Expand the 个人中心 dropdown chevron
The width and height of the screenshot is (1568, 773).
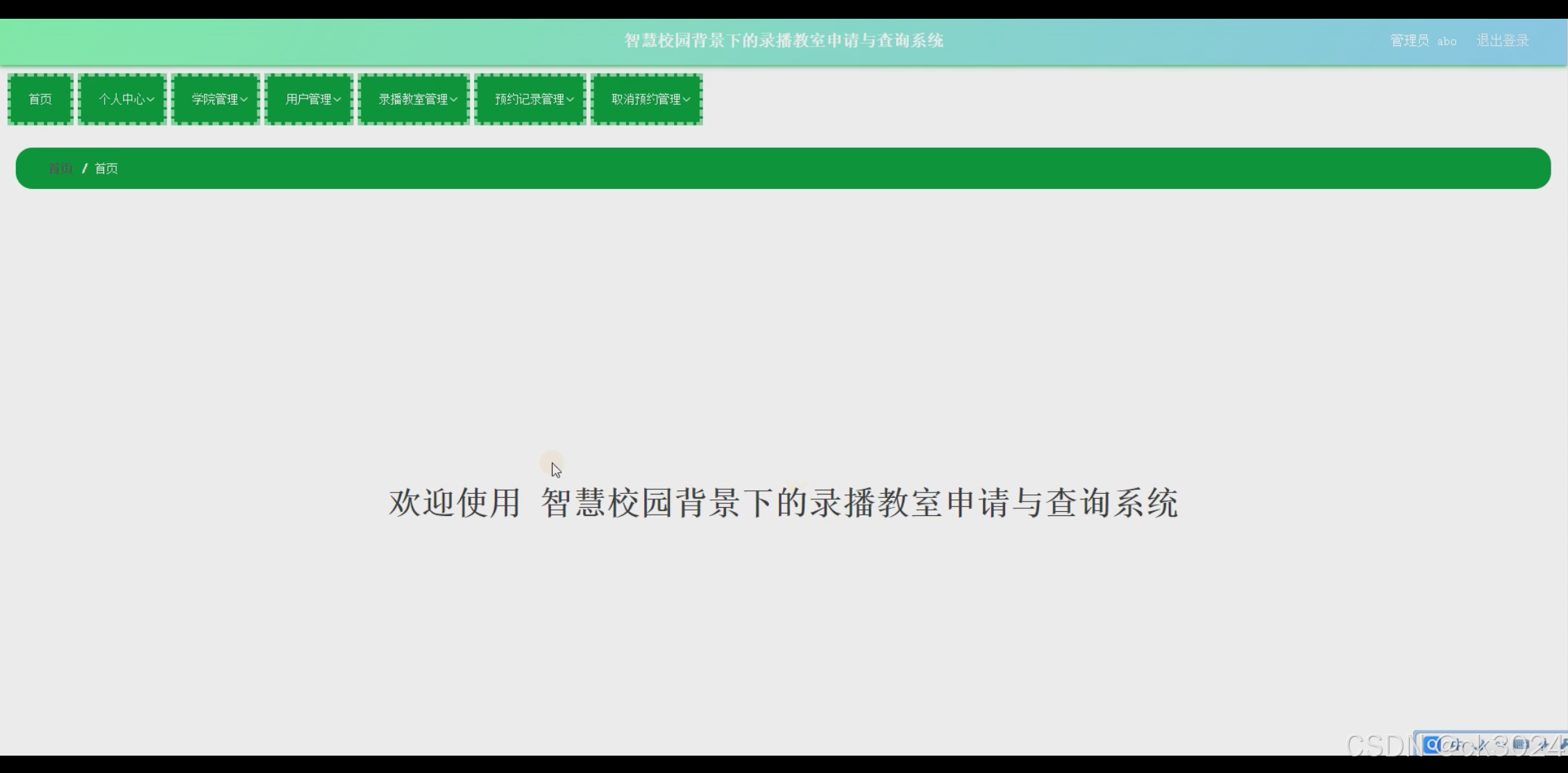pos(151,99)
